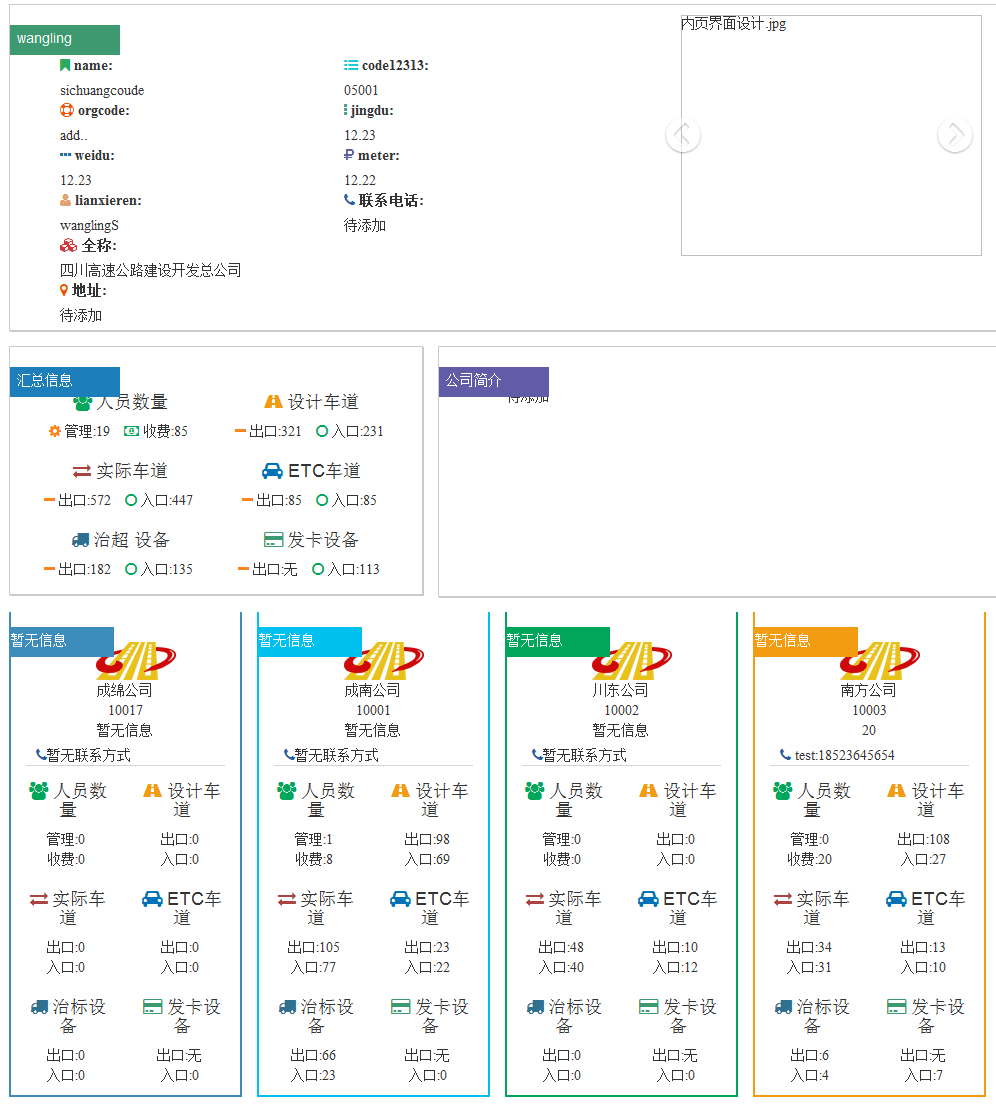Select the wangling header tab

[x=65, y=40]
